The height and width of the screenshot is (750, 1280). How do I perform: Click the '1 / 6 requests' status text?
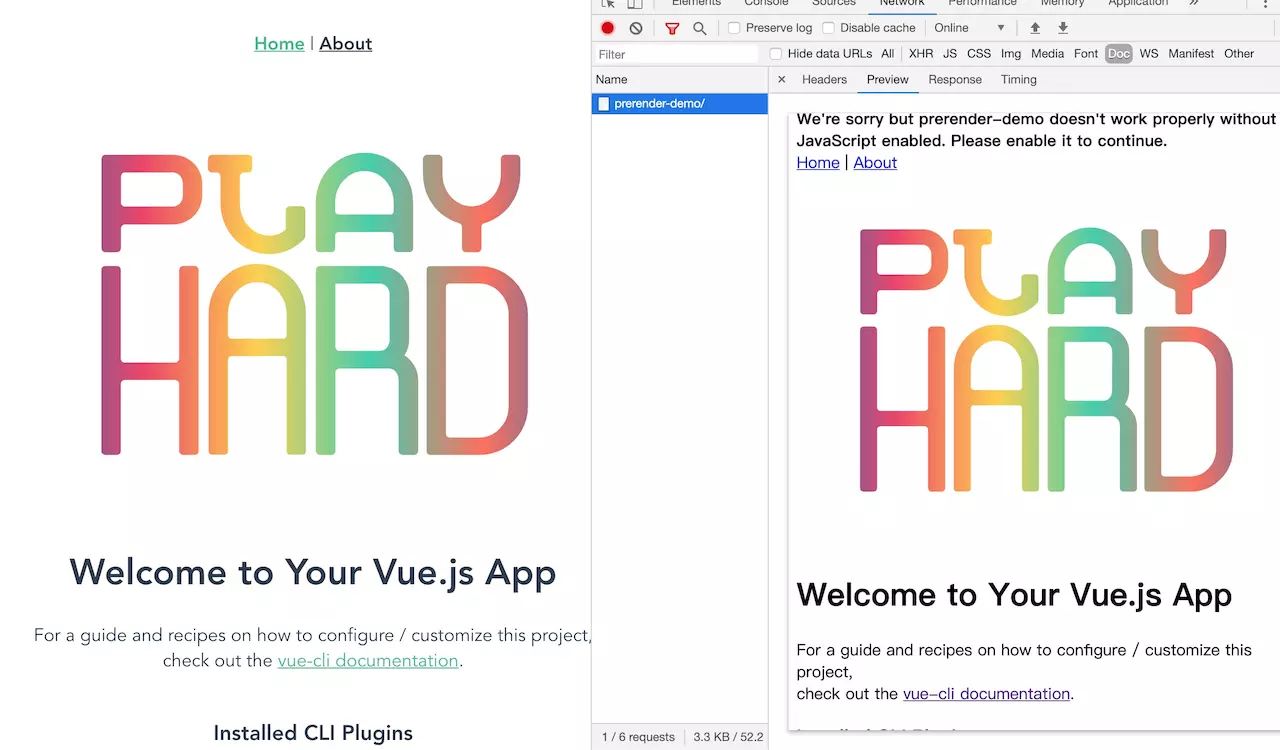[638, 737]
